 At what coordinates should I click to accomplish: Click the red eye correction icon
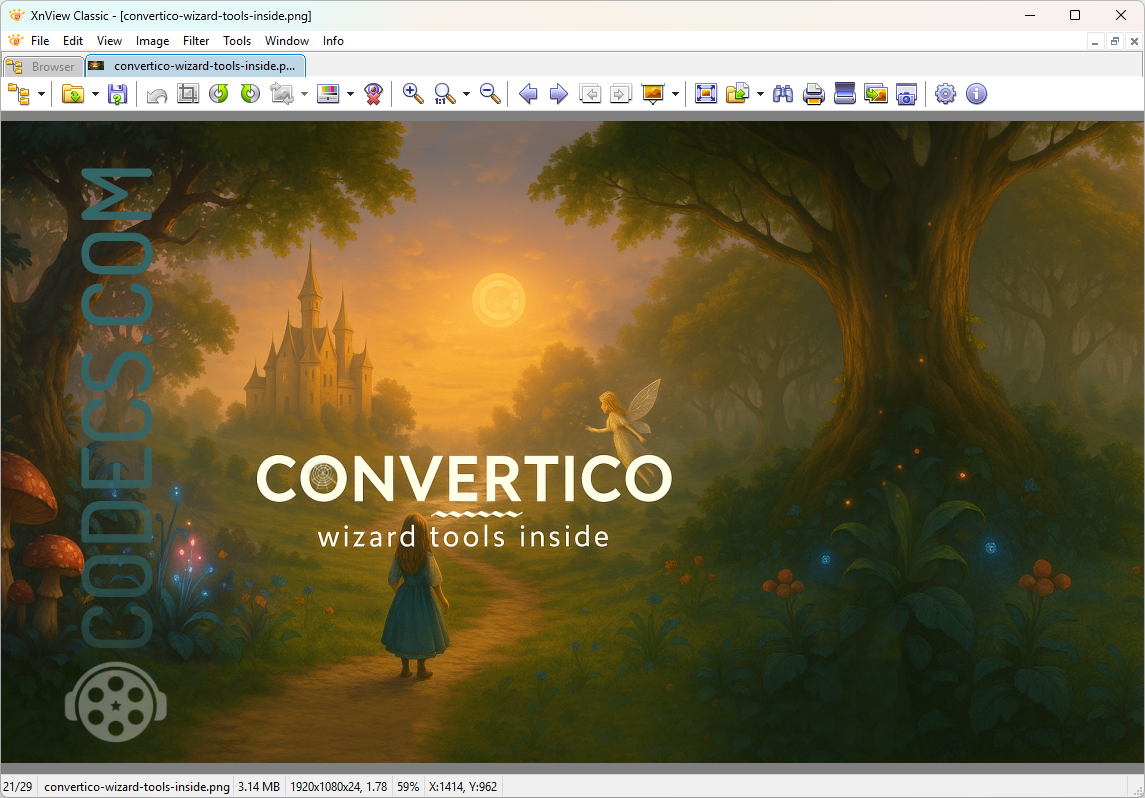click(x=374, y=94)
